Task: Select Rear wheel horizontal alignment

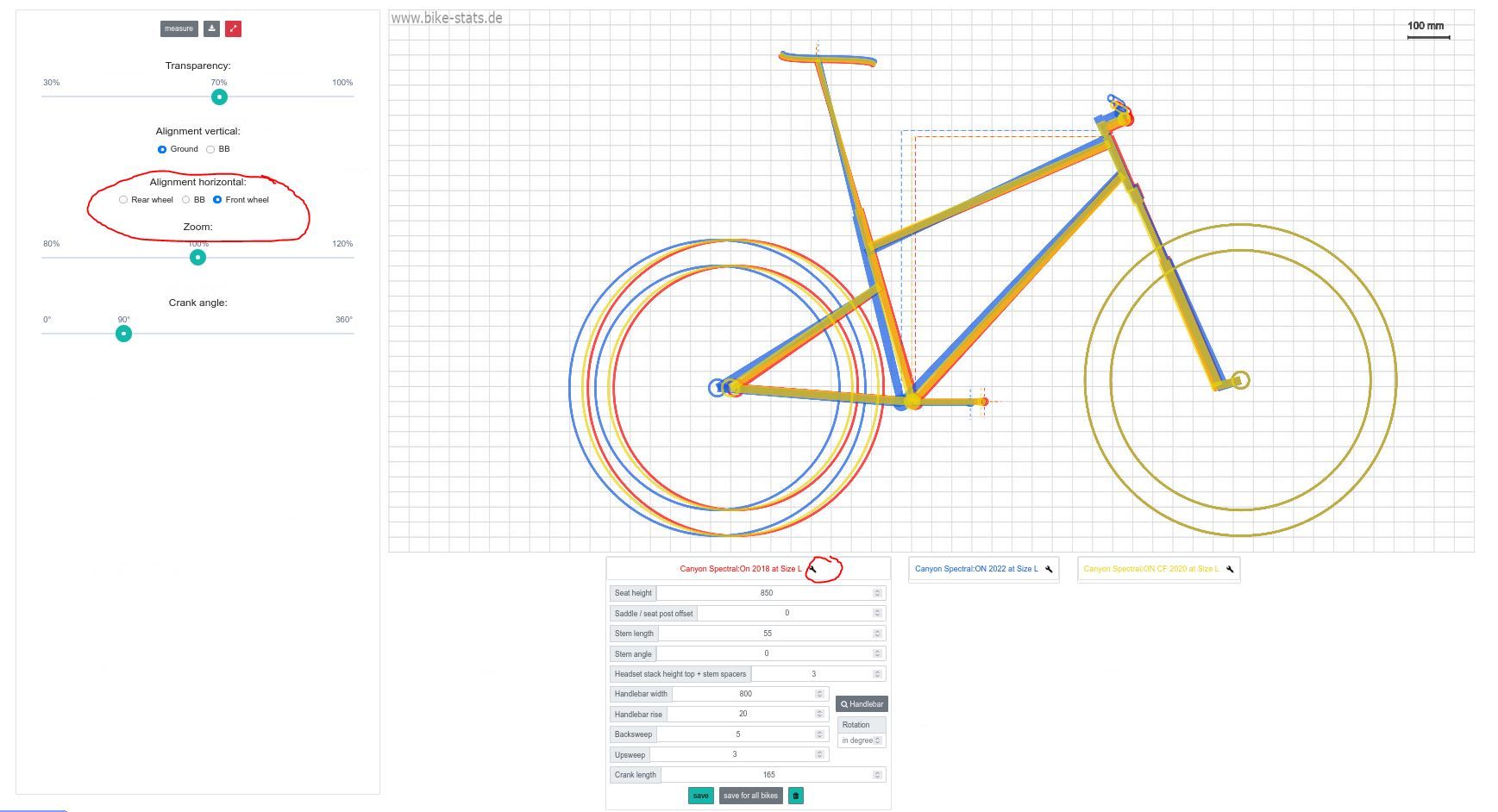Action: [123, 200]
